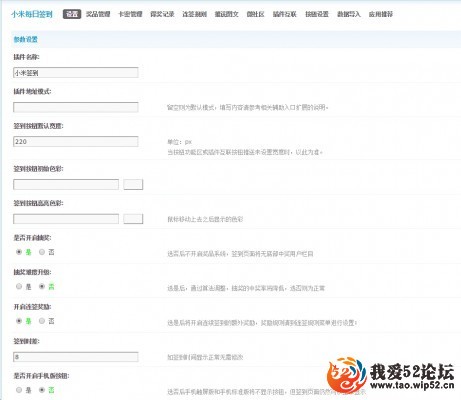The height and width of the screenshot is (400, 461).
Task: Focus the 插件名称 input field
Action: point(76,73)
